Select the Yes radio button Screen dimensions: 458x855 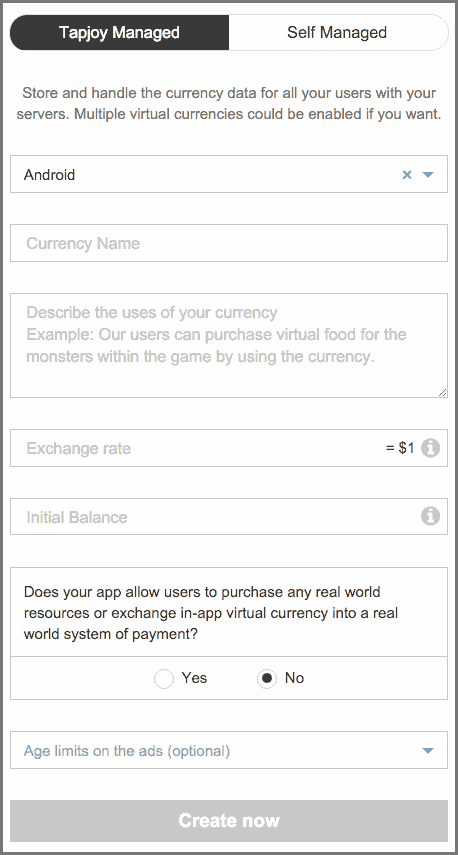pyautogui.click(x=164, y=679)
